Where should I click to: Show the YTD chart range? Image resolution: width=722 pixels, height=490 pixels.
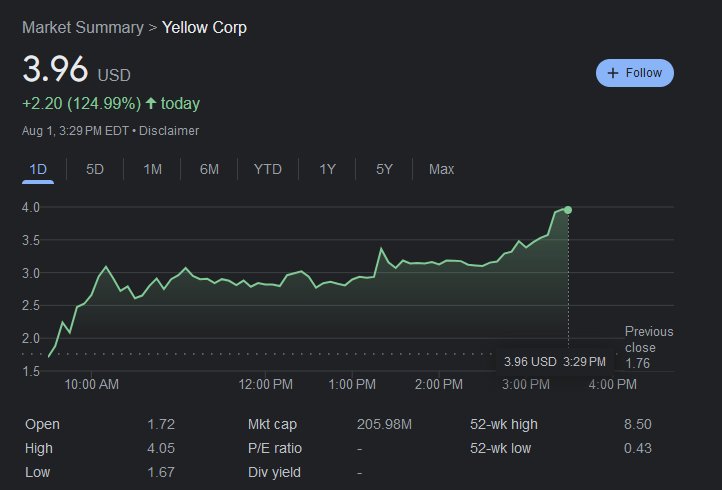click(x=268, y=169)
